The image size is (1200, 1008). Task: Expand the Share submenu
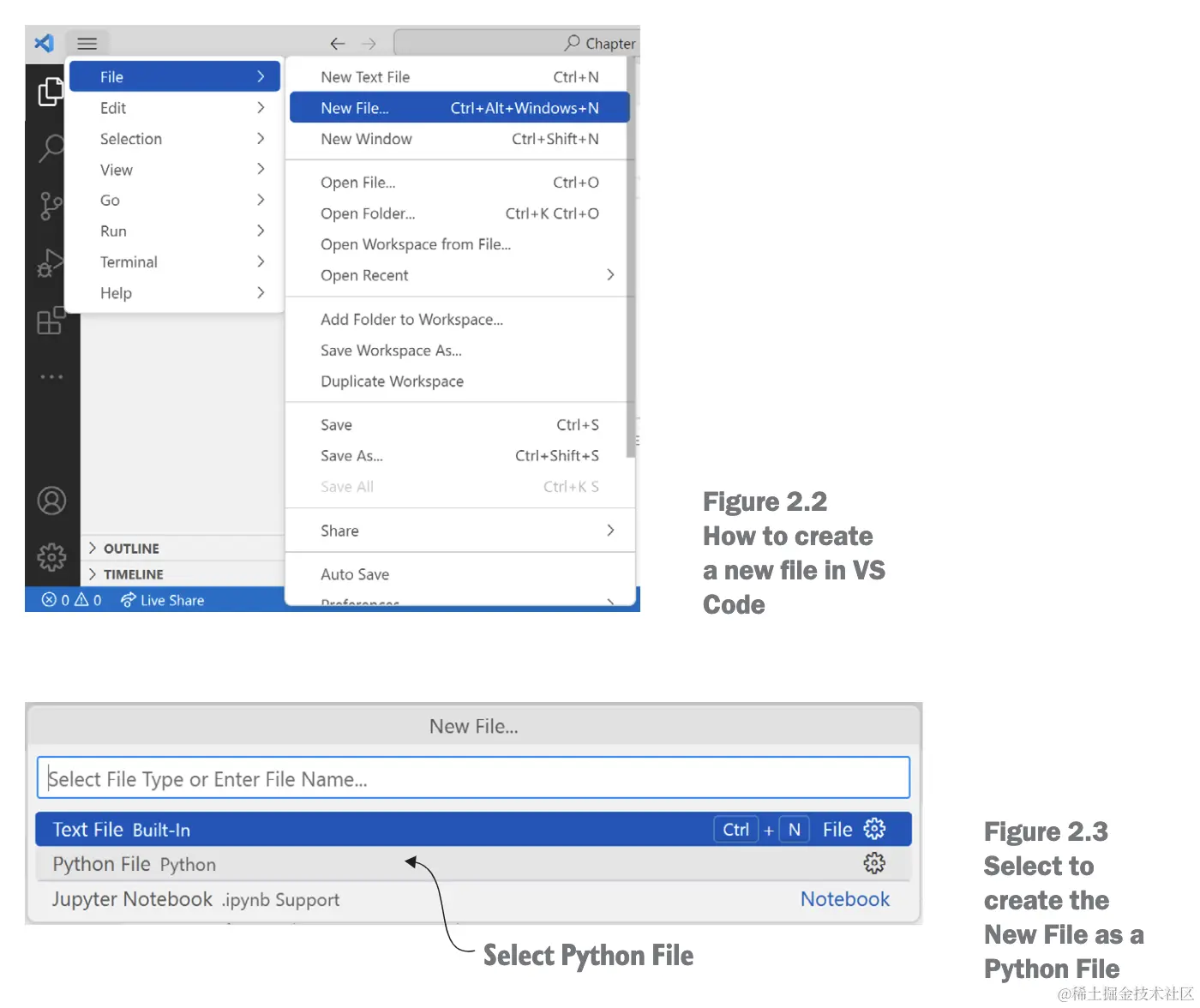[459, 531]
